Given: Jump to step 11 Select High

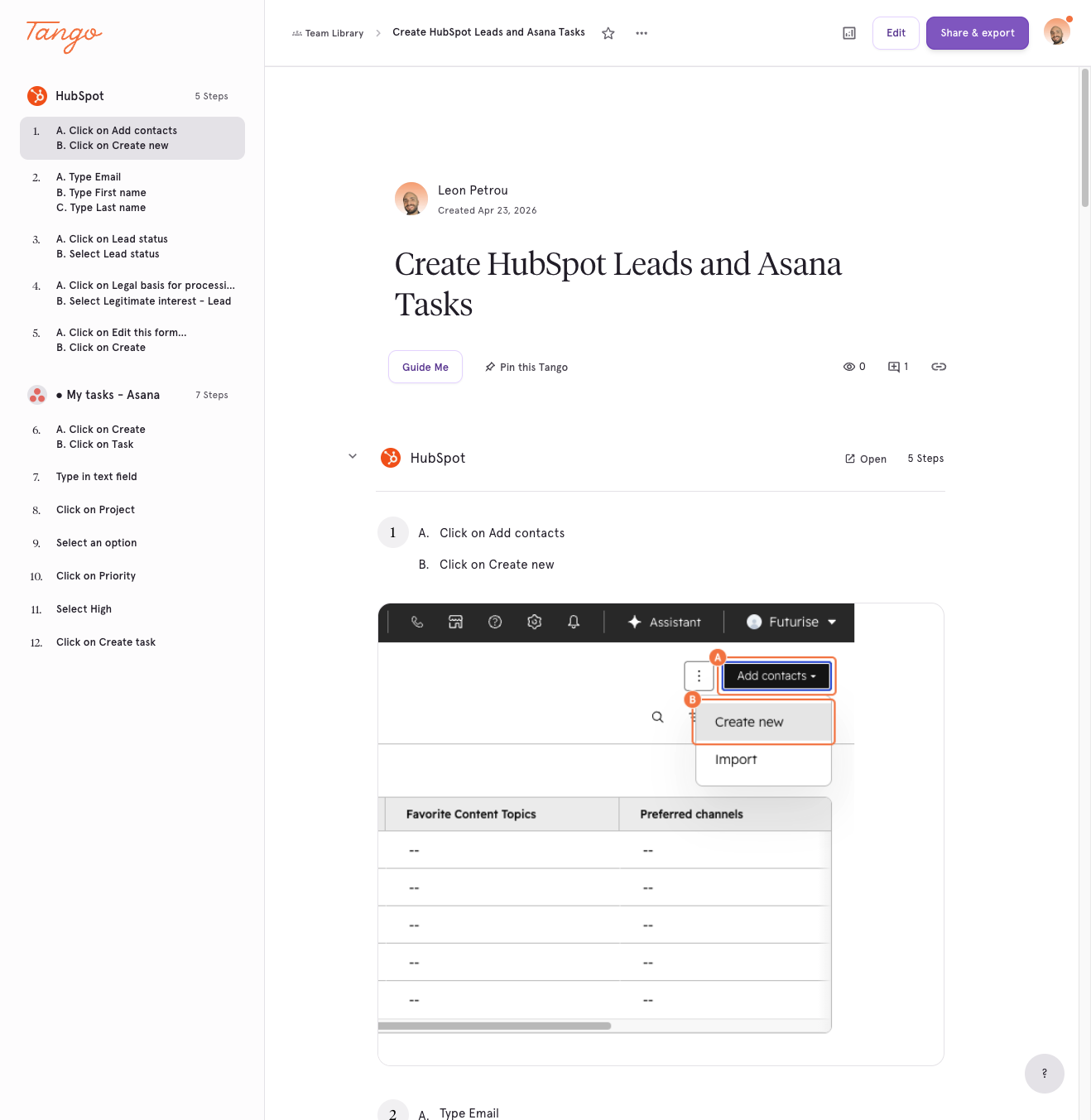Looking at the screenshot, I should coord(132,609).
